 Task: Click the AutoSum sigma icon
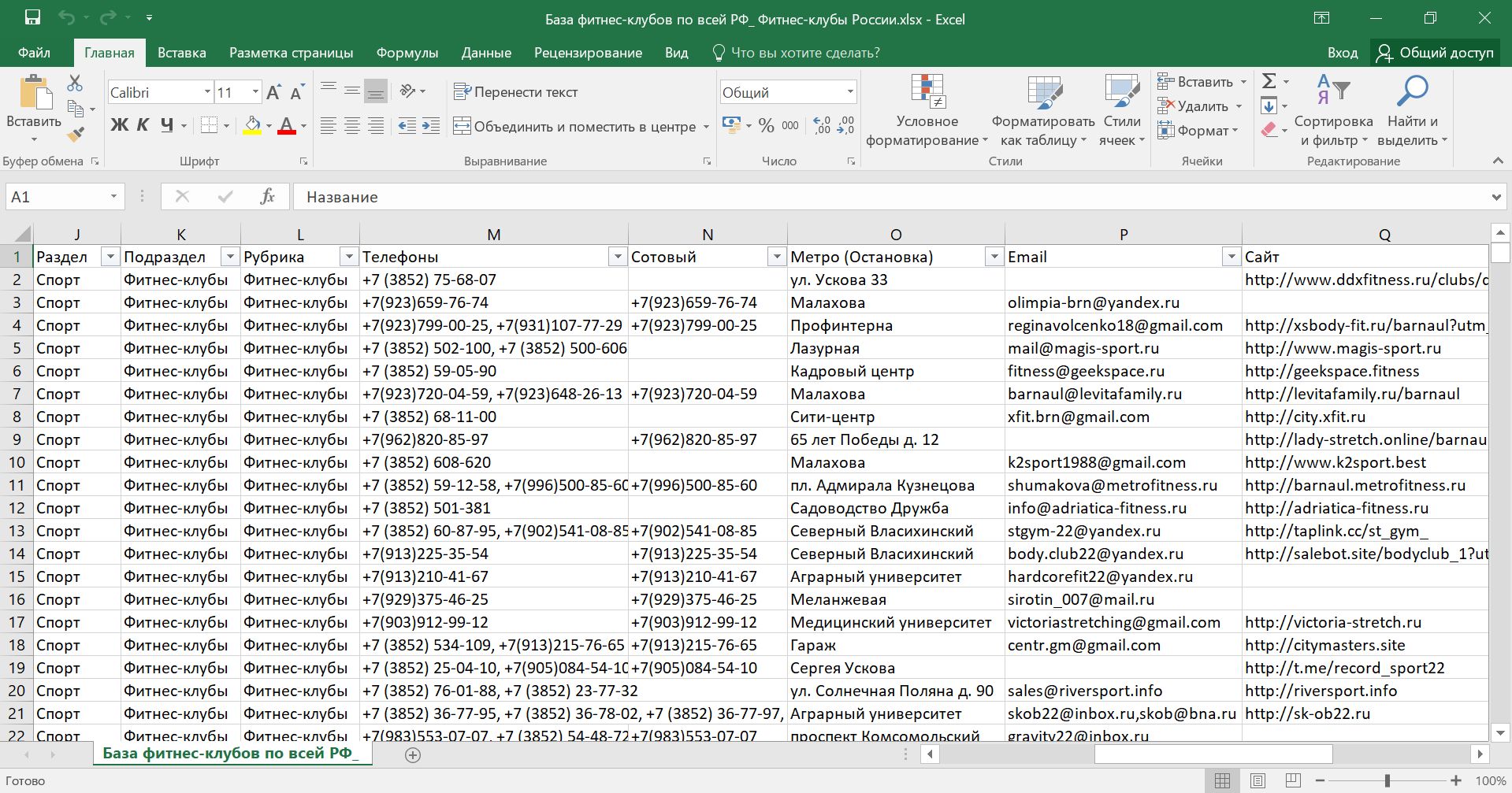coord(1269,81)
